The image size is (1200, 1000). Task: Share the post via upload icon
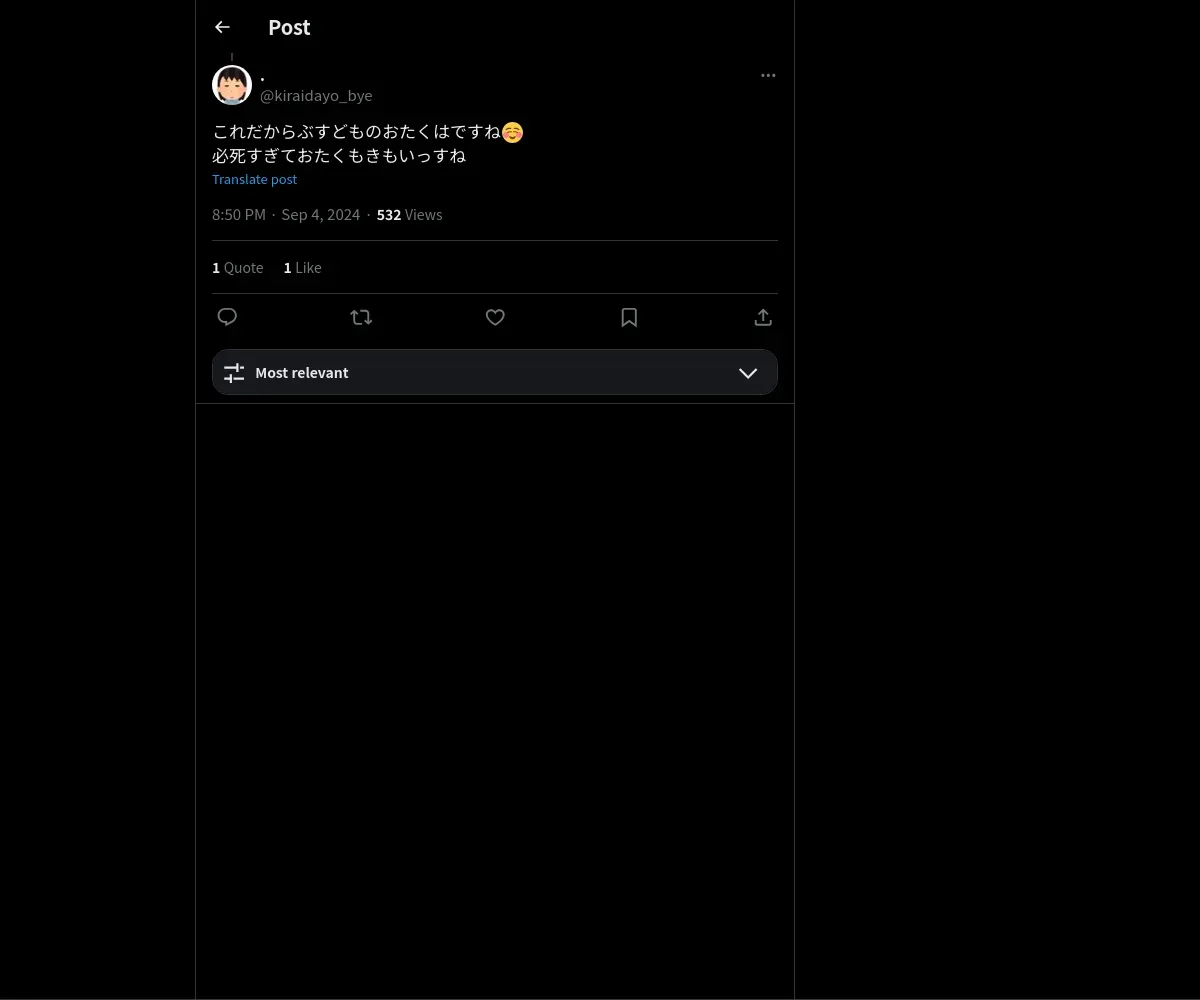tap(763, 317)
